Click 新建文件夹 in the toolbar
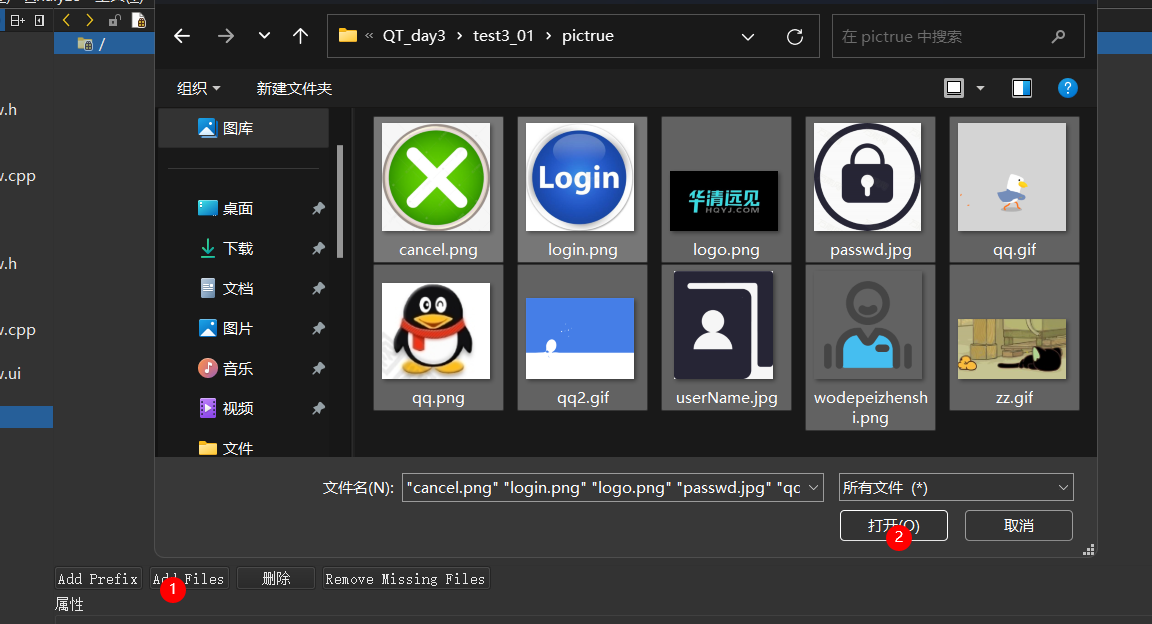Screen dimensions: 1152x624 294,88
